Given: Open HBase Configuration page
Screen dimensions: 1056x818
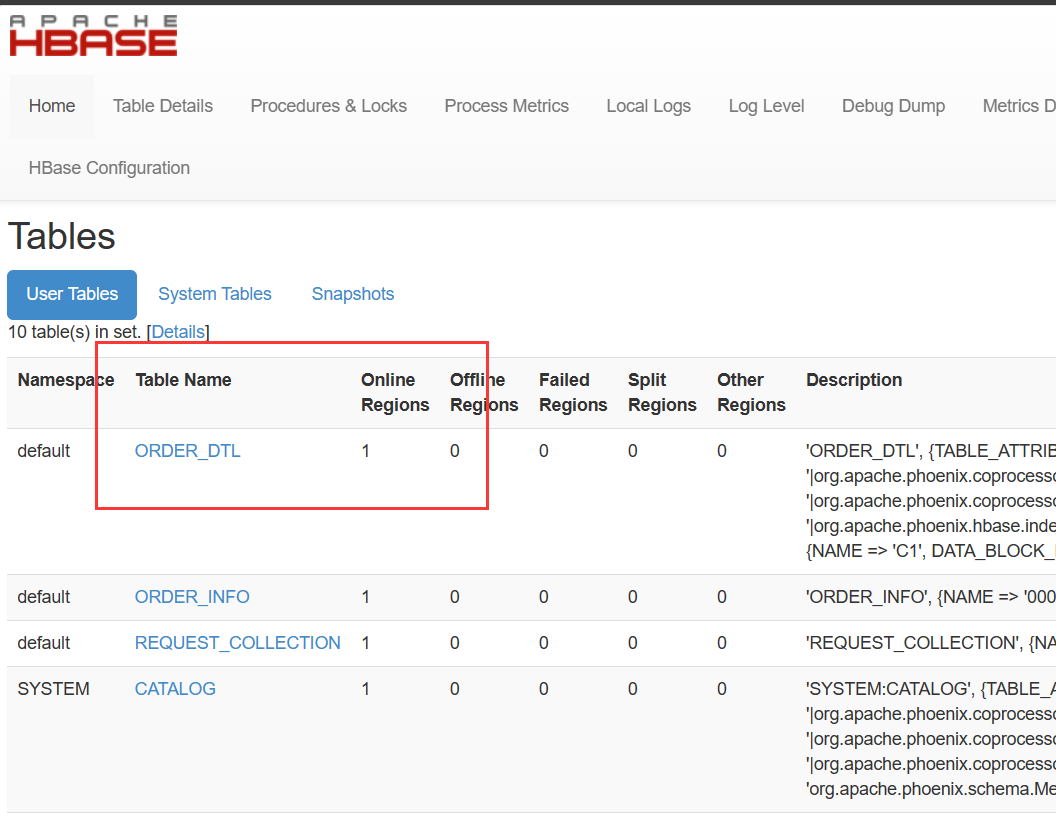Looking at the screenshot, I should [x=109, y=168].
